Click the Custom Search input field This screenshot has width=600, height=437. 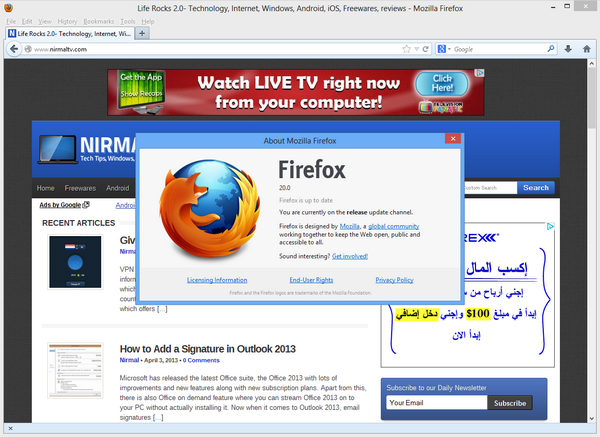[x=491, y=188]
